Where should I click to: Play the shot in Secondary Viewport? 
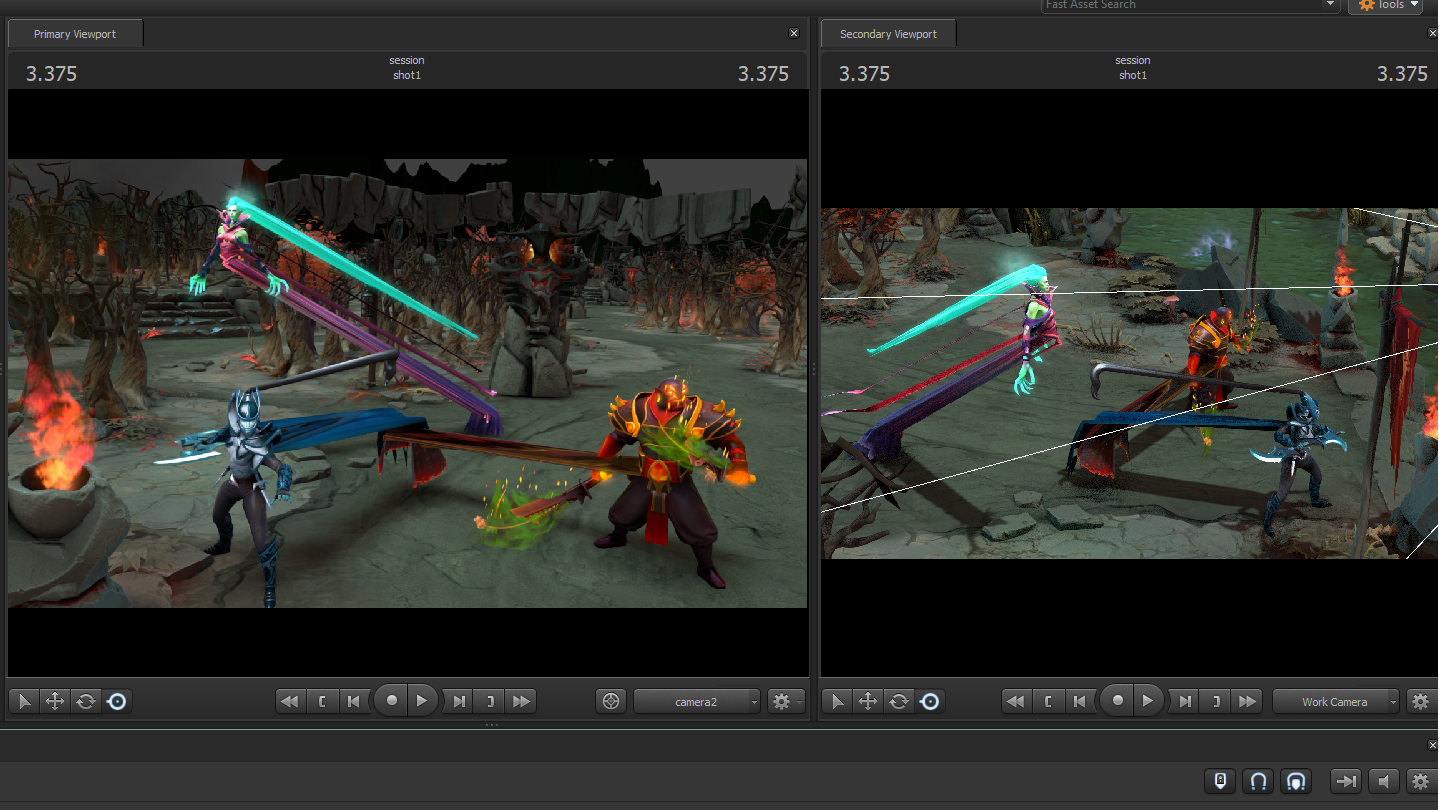[1148, 701]
